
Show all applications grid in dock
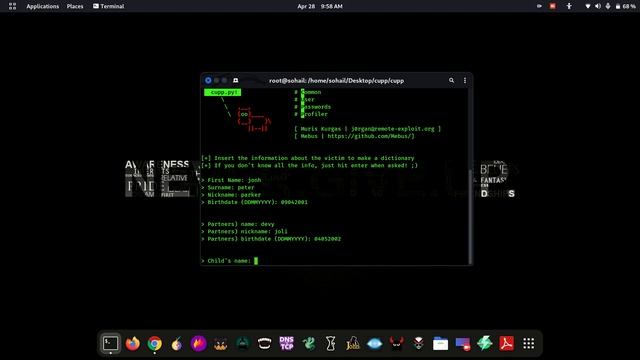pyautogui.click(x=529, y=343)
